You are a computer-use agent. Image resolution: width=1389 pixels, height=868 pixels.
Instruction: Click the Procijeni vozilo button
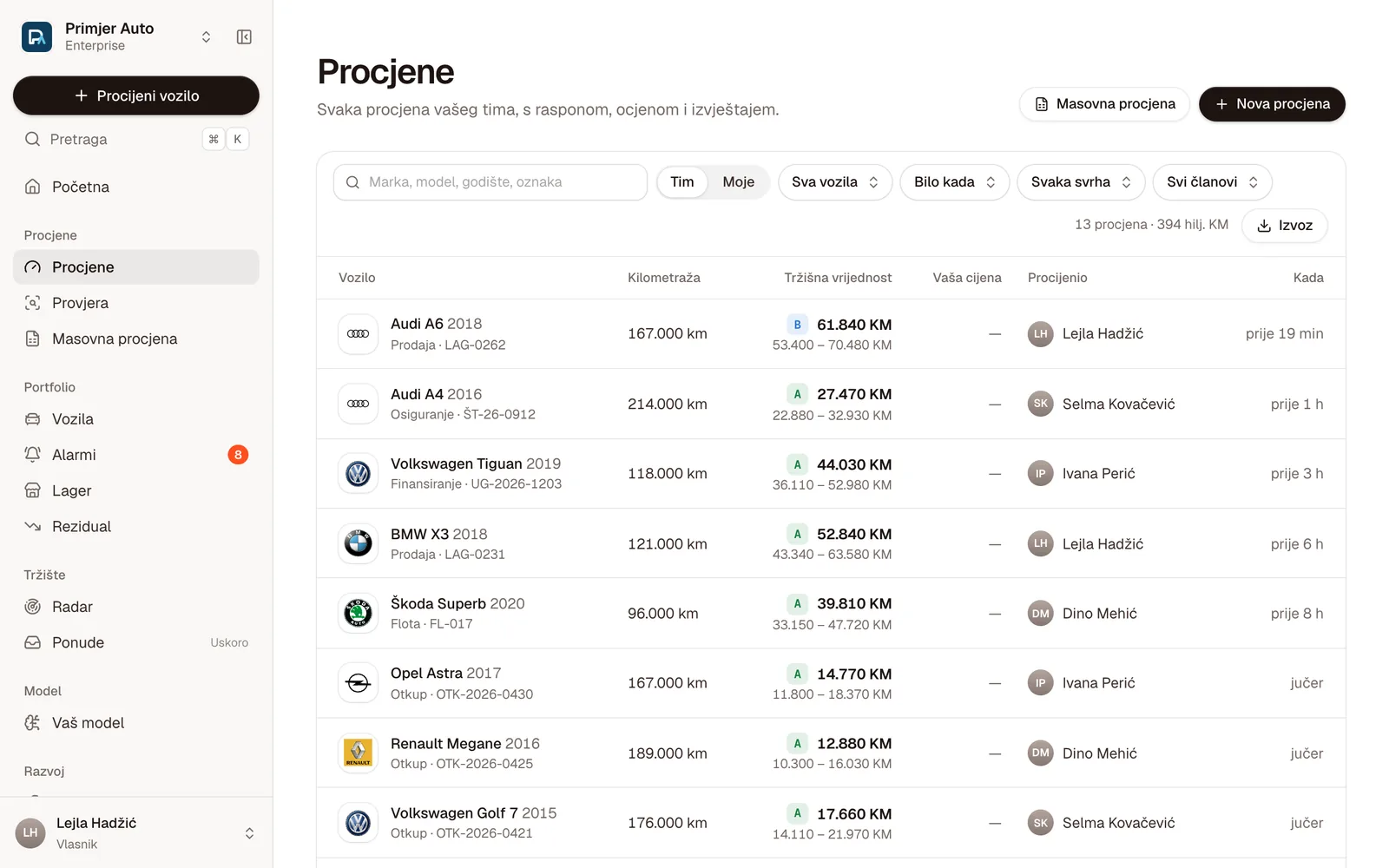pos(136,95)
